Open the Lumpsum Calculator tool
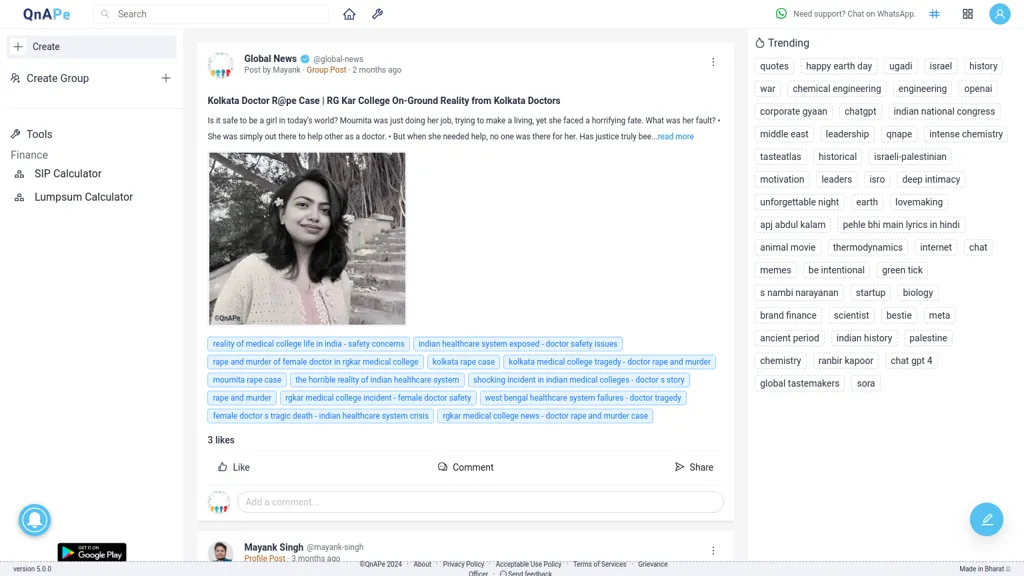 point(84,197)
